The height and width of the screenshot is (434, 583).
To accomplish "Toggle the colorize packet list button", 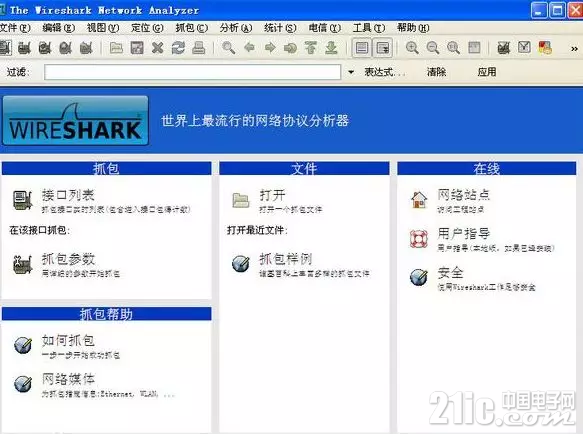I will (362, 48).
